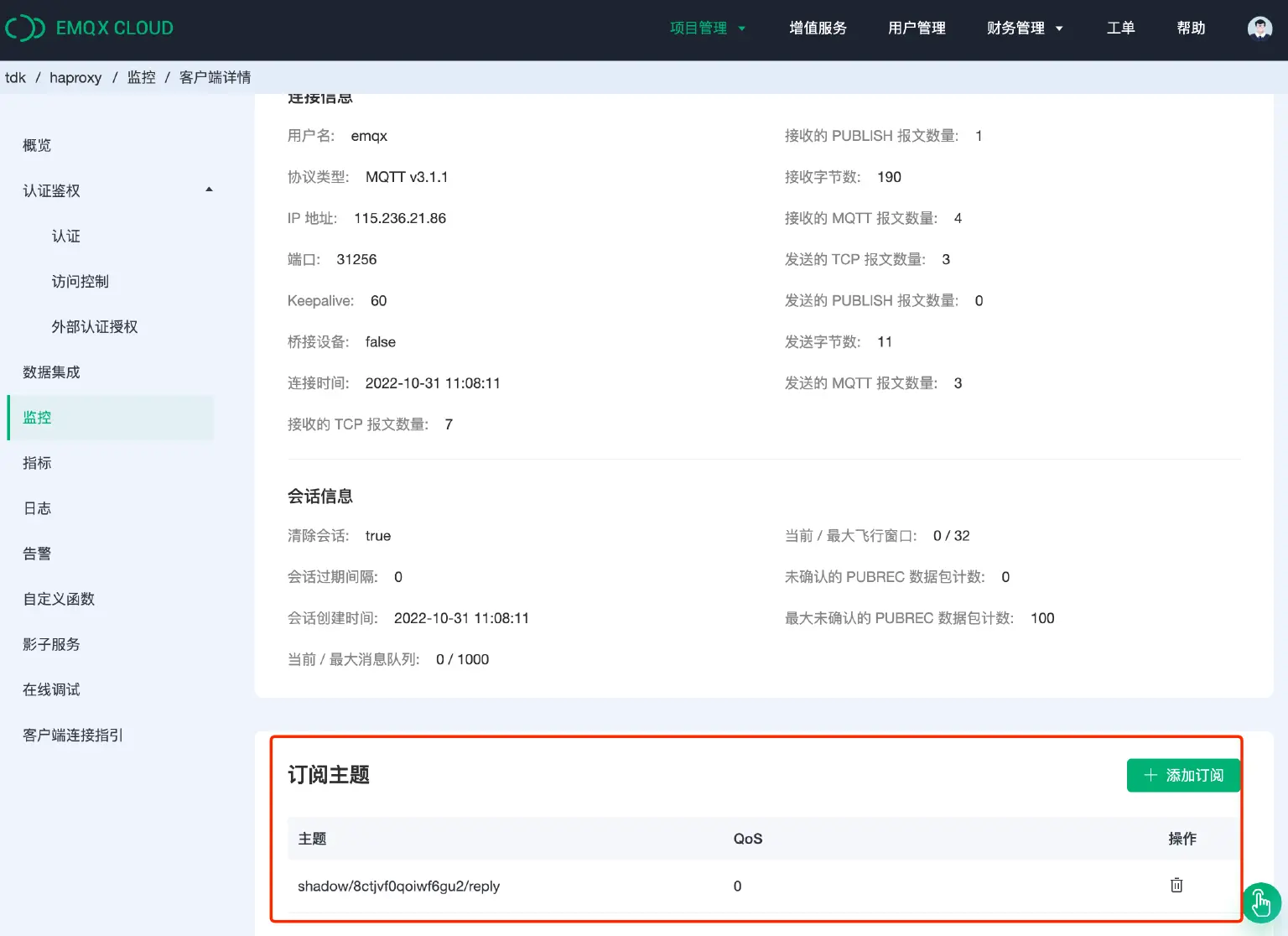
Task: Open 告警 in the left menu
Action: [36, 554]
